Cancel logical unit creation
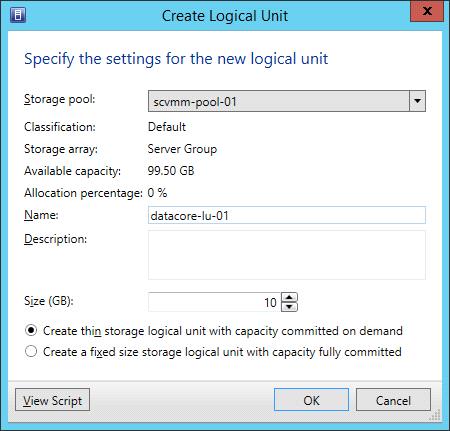The image size is (450, 431). click(393, 400)
